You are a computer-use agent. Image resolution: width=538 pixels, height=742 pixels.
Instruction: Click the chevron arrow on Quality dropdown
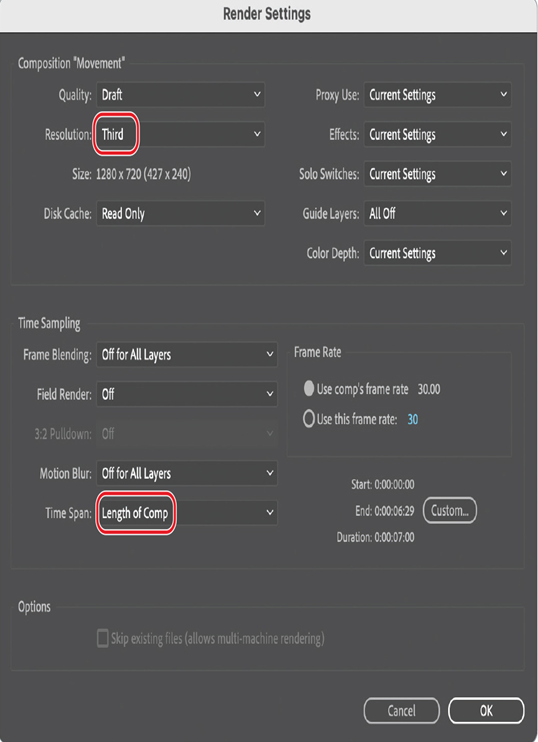coord(257,94)
